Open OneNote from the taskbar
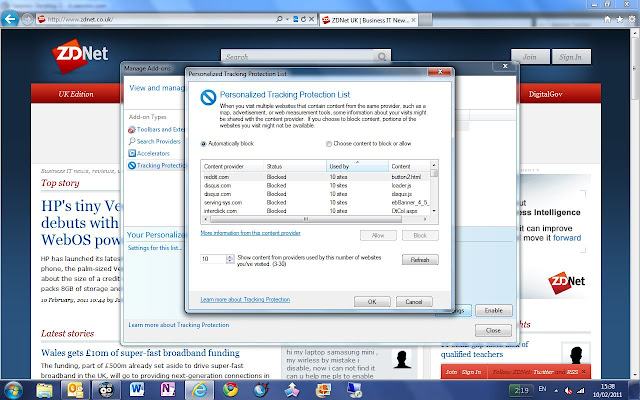 click(x=167, y=390)
